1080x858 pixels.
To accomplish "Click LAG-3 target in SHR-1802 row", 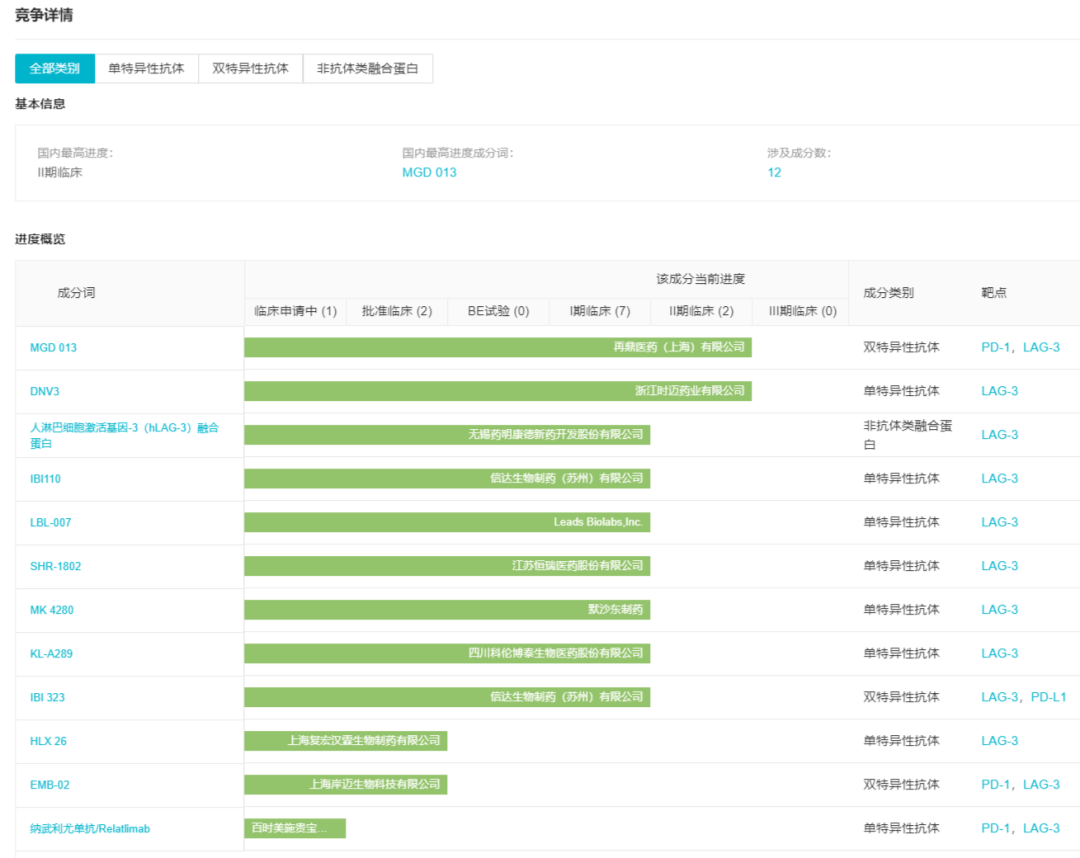I will click(x=999, y=566).
